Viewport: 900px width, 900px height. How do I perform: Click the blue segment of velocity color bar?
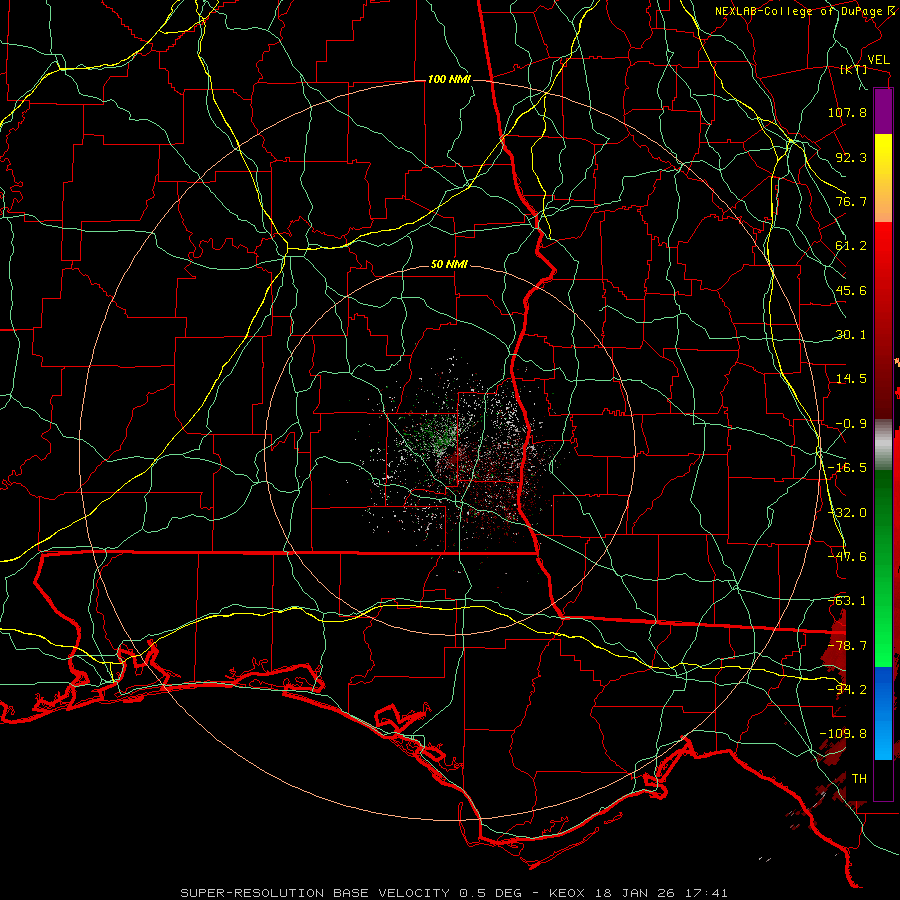coord(883,713)
